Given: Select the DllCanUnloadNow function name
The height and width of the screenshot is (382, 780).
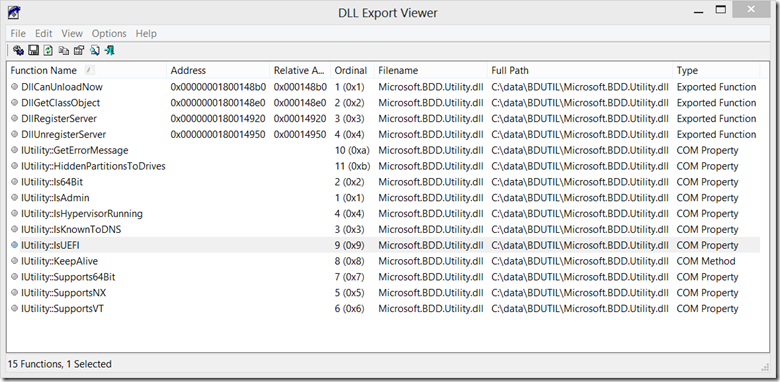Looking at the screenshot, I should pos(62,87).
